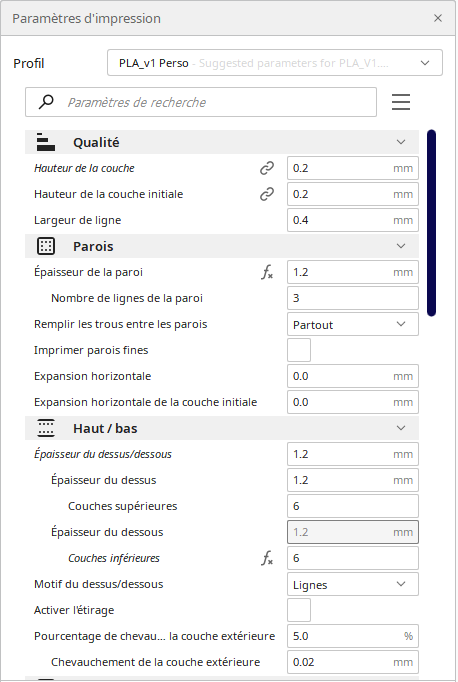Screen dimensions: 458x682
Task: Click the Expansion horizontale label
Action: click(x=93, y=376)
